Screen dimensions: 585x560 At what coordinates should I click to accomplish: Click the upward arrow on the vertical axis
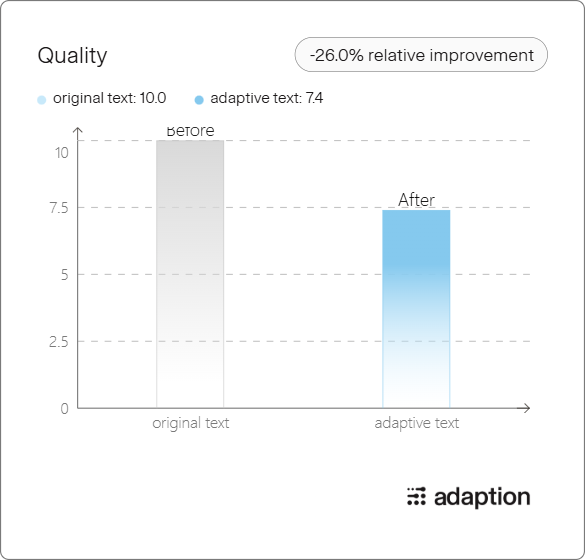pos(78,133)
